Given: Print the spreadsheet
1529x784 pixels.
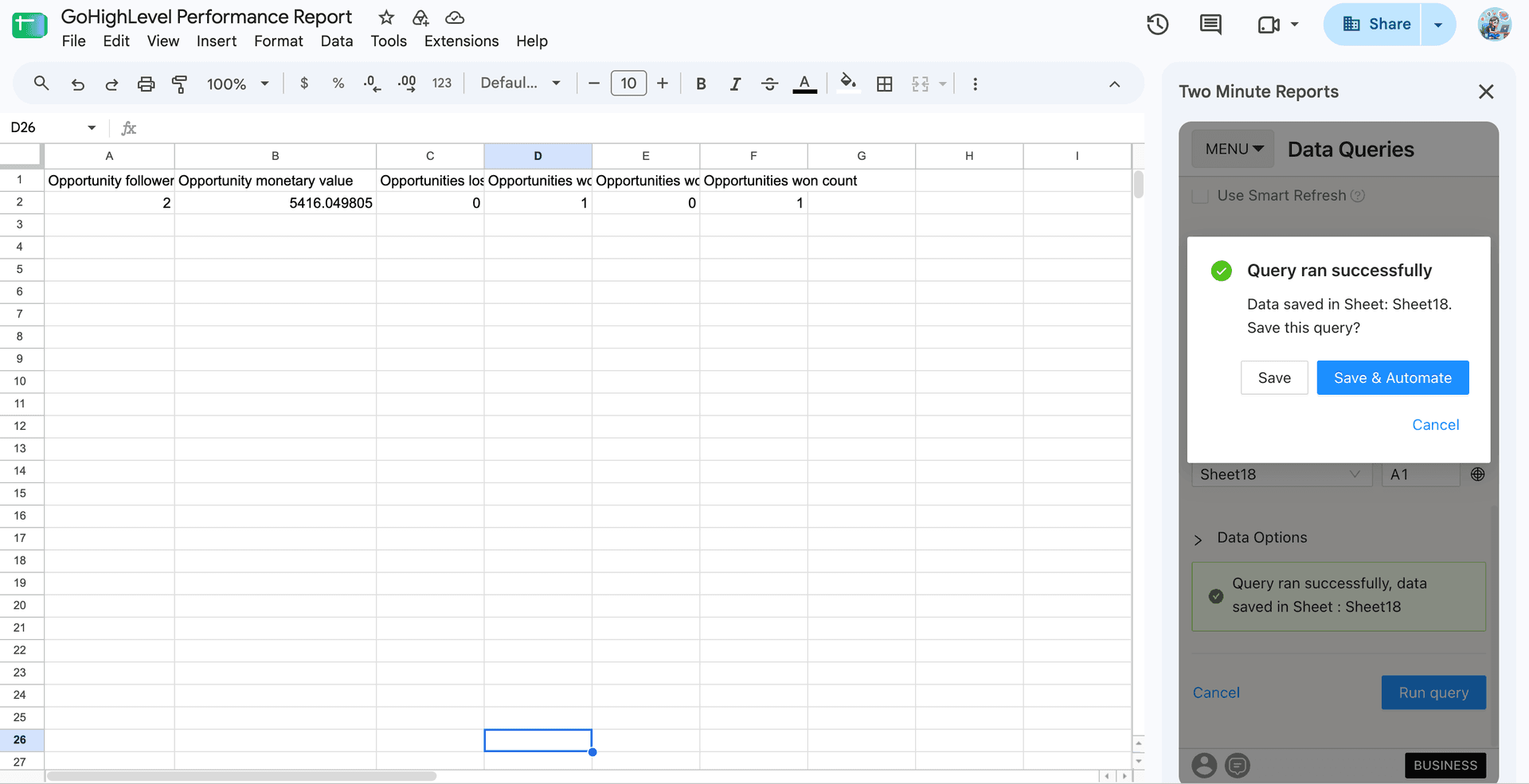Looking at the screenshot, I should click(146, 84).
